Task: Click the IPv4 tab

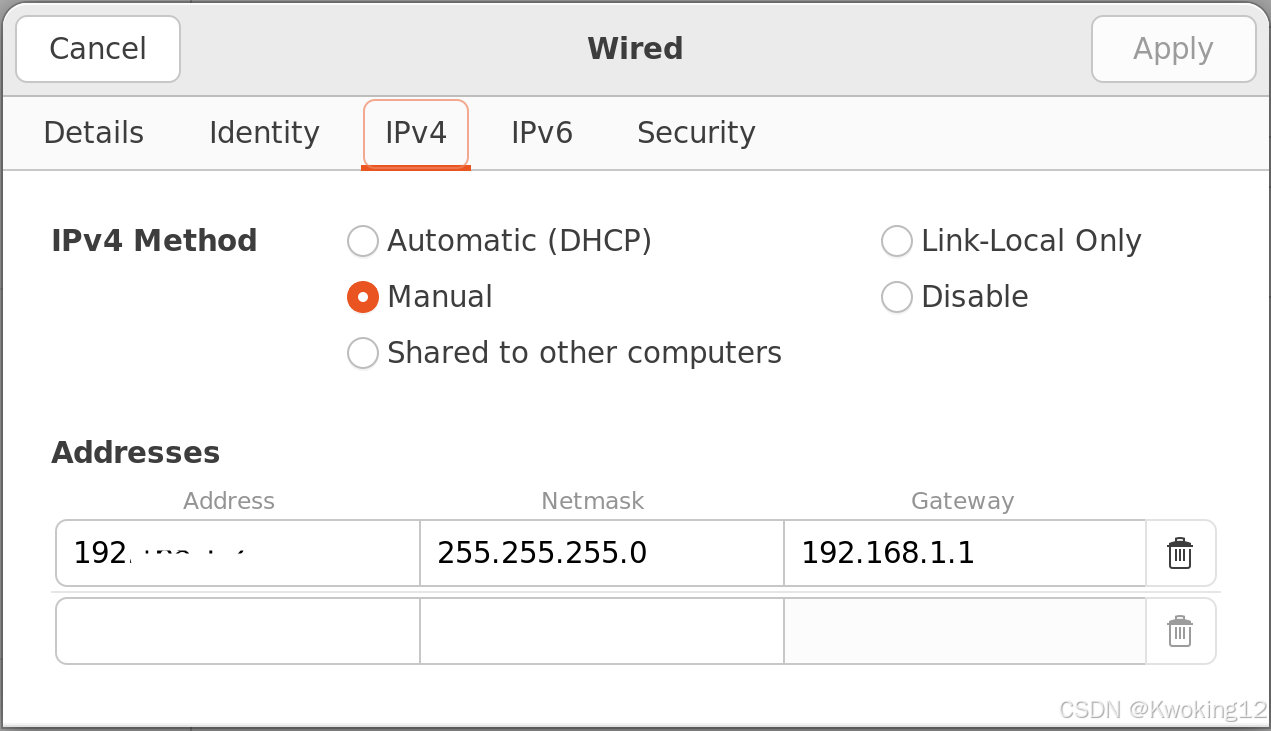Action: pos(416,133)
